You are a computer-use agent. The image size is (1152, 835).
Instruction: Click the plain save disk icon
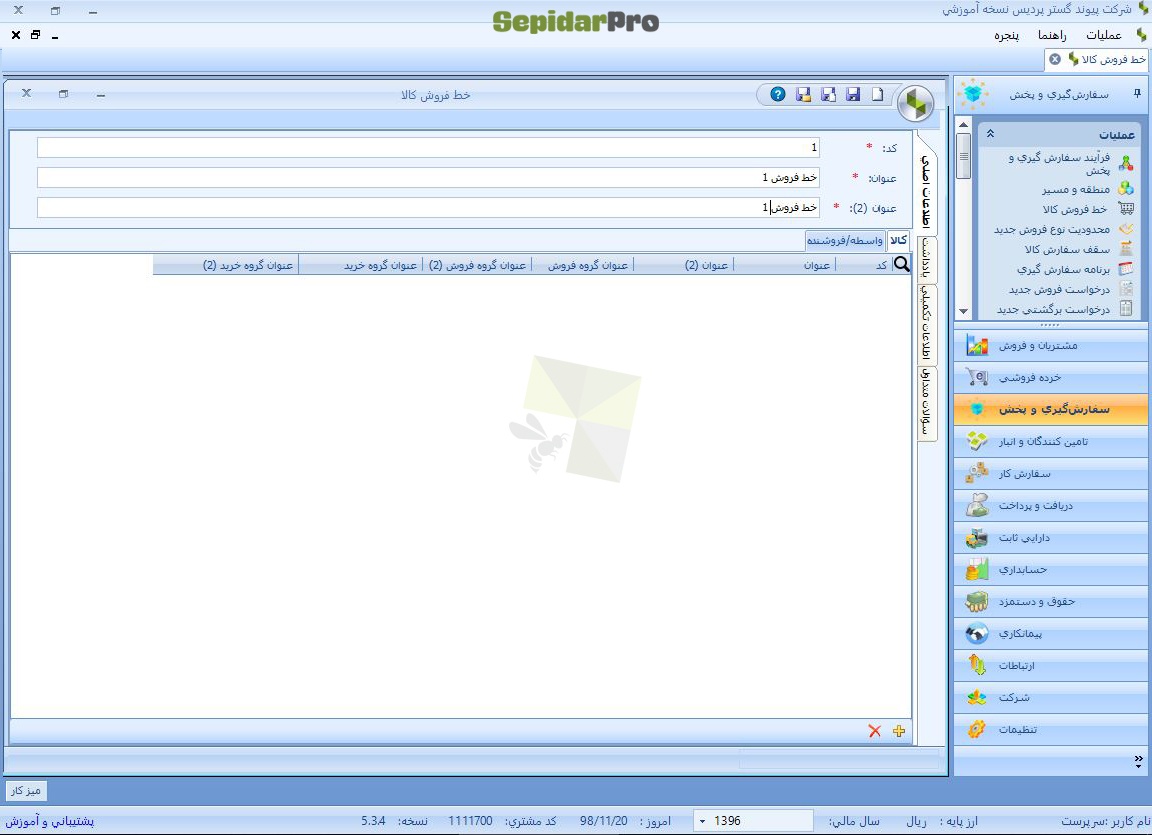[853, 94]
